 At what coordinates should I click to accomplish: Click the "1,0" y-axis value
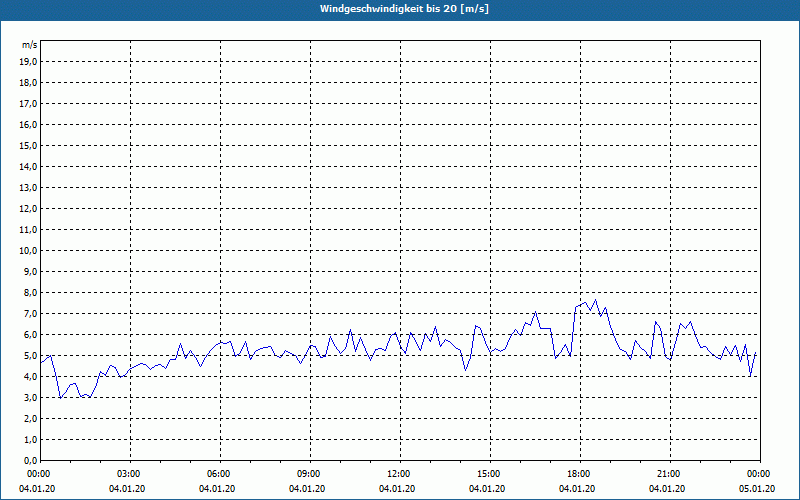pyautogui.click(x=31, y=439)
